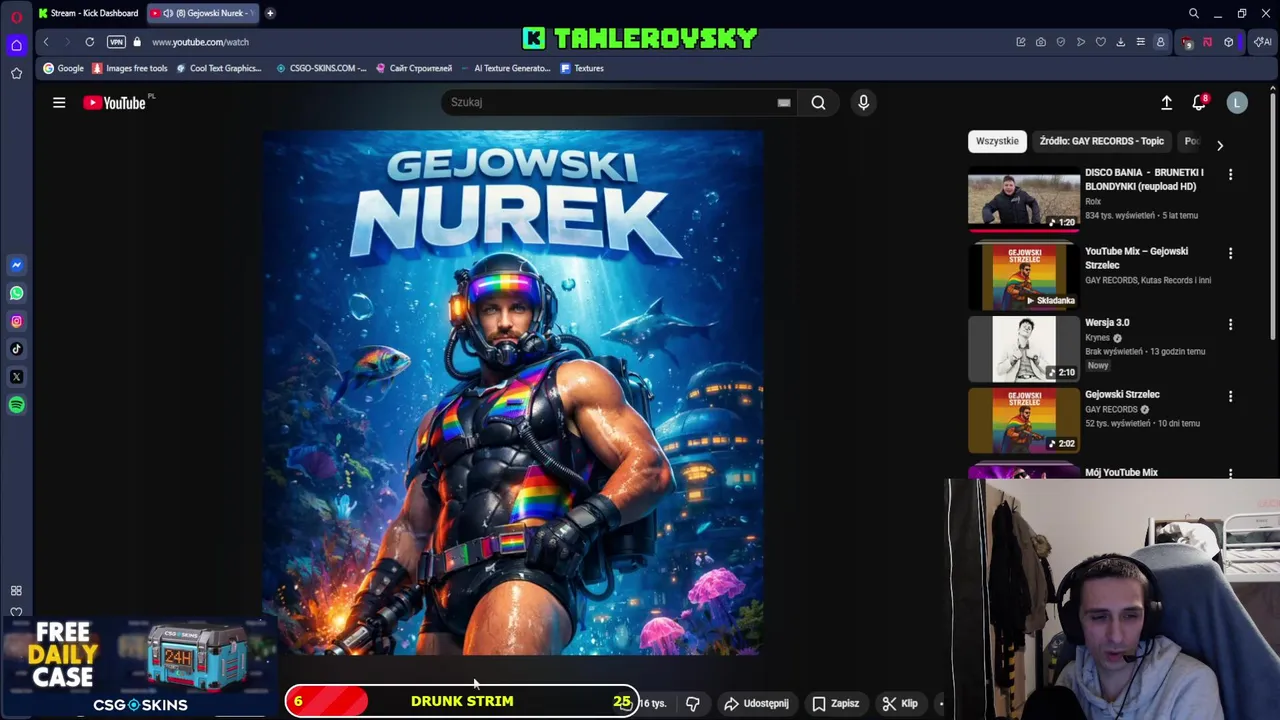Viewport: 1280px width, 720px height.
Task: Open Textures bookmark
Action: coord(582,68)
